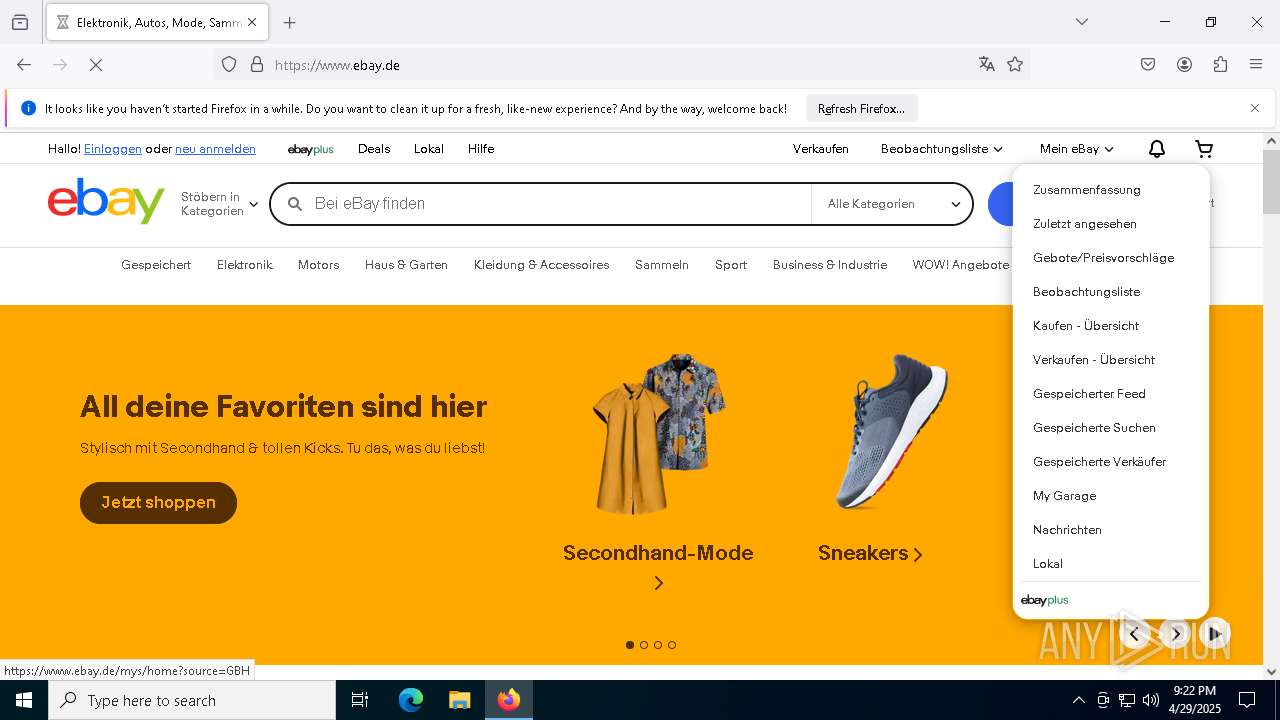Open Alle Kategorien dropdown
This screenshot has width=1280, height=720.
point(892,204)
